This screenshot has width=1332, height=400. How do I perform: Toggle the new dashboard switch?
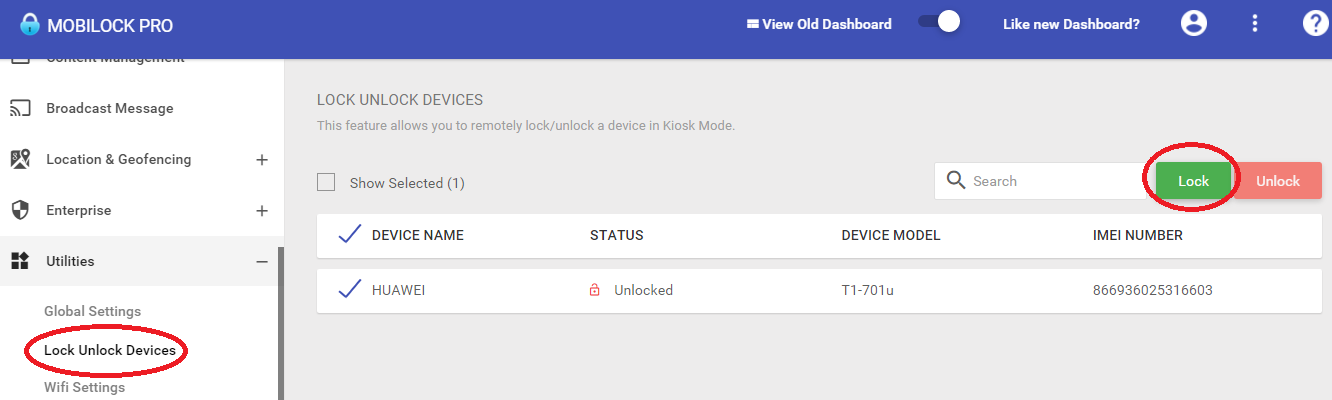click(x=939, y=22)
